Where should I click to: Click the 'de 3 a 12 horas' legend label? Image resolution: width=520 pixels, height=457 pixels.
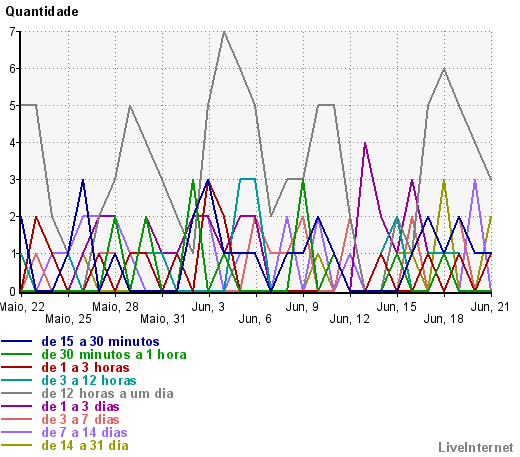89,381
